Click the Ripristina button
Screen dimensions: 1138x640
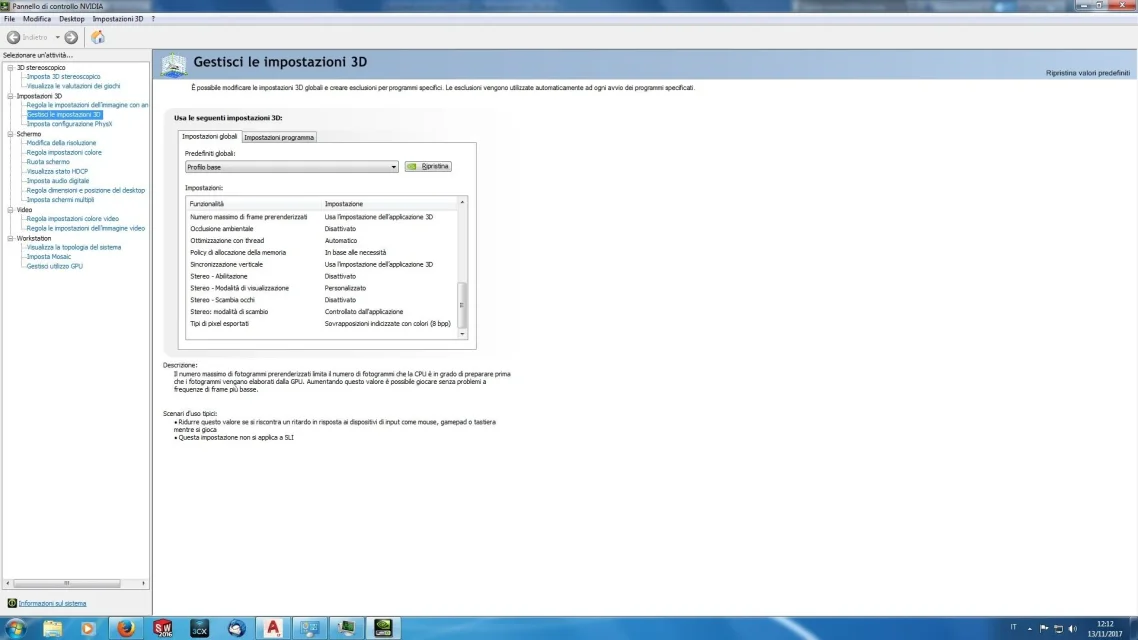coord(428,166)
